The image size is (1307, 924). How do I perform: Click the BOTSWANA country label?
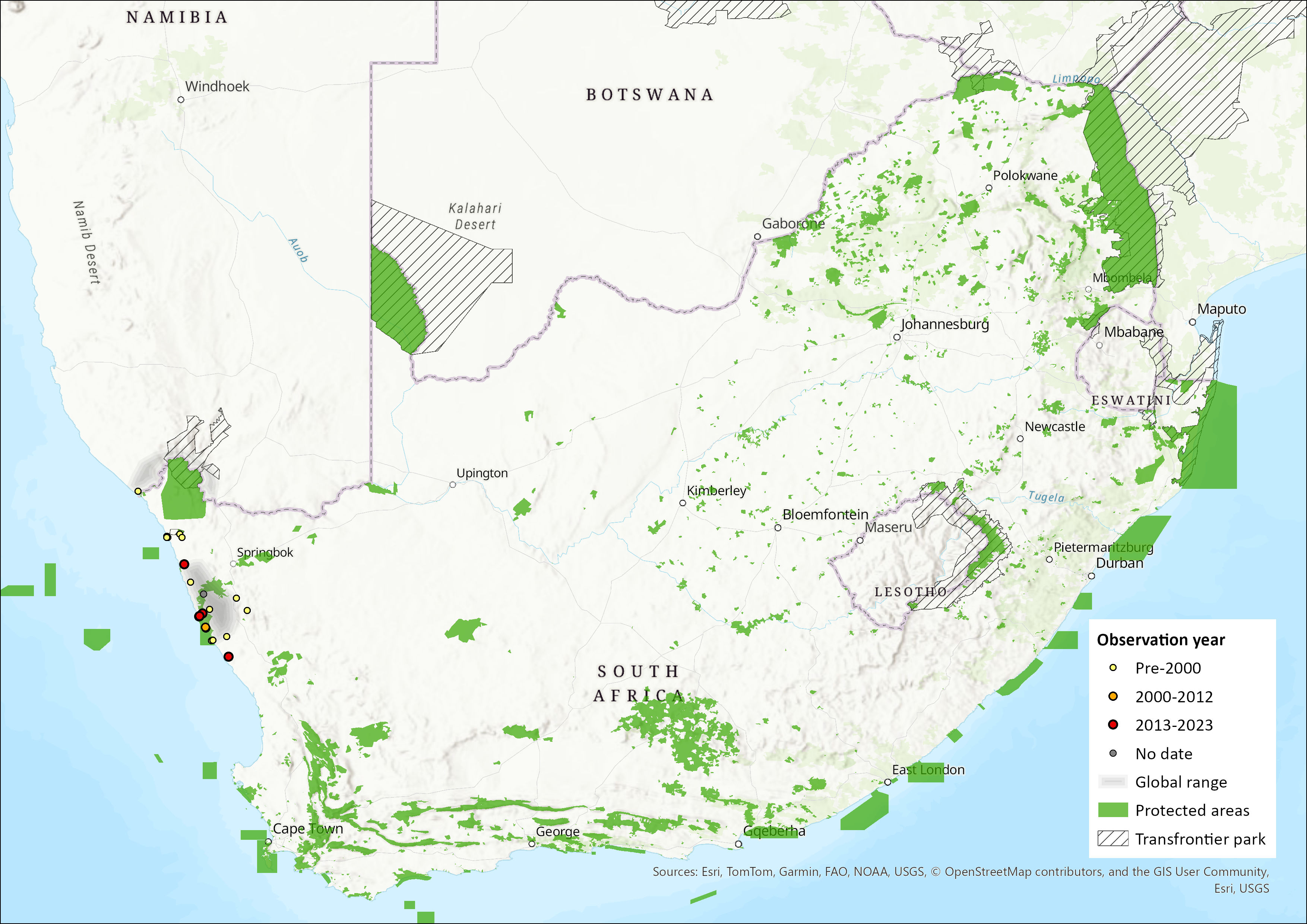(x=649, y=95)
